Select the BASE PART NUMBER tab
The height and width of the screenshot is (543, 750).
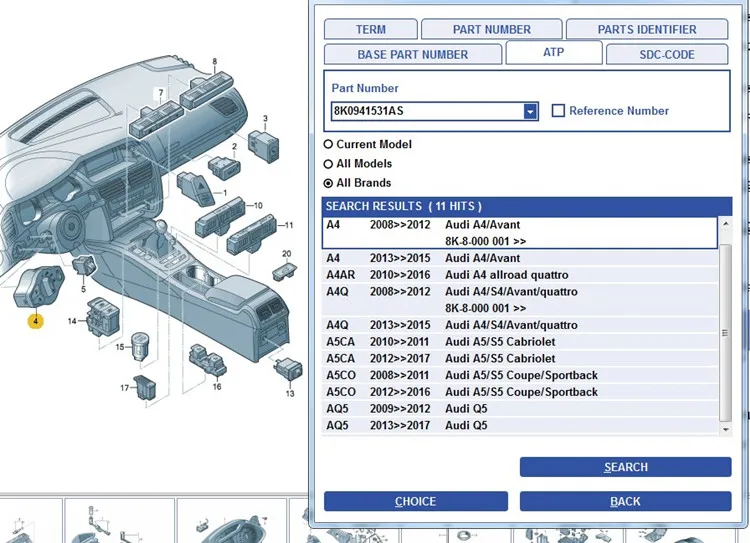413,54
